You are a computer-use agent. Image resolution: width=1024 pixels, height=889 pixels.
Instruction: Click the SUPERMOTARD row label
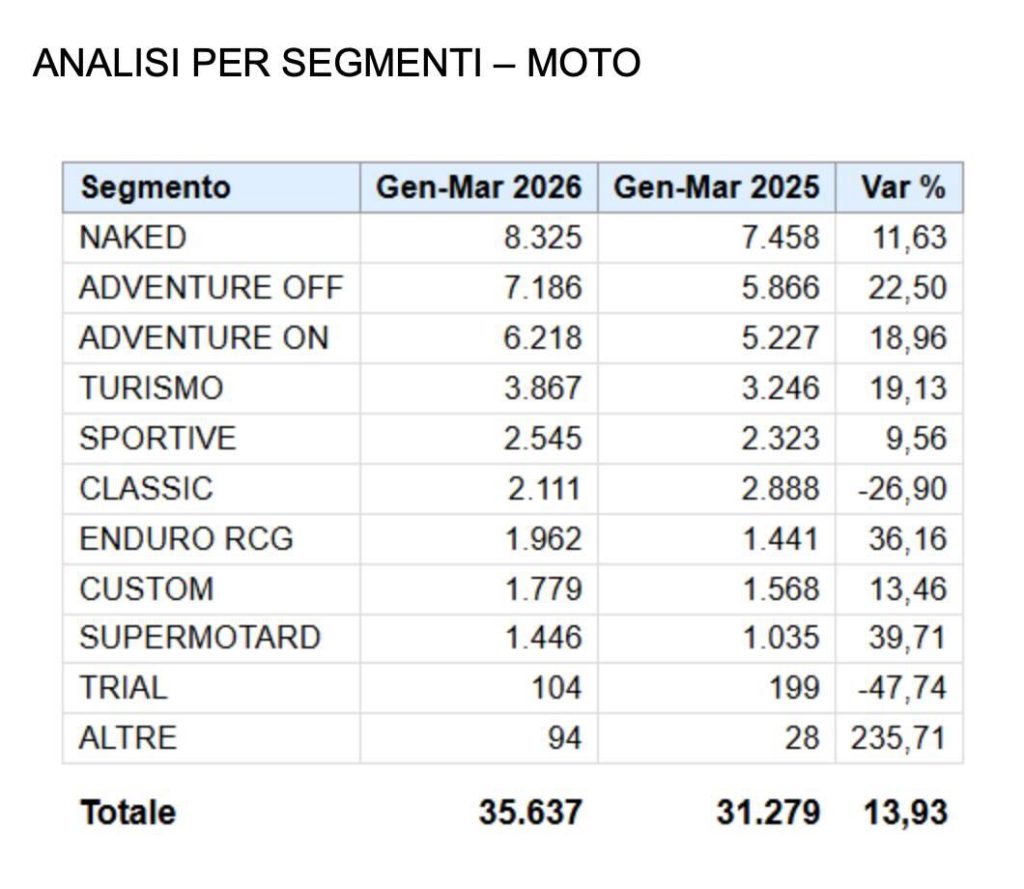point(200,638)
